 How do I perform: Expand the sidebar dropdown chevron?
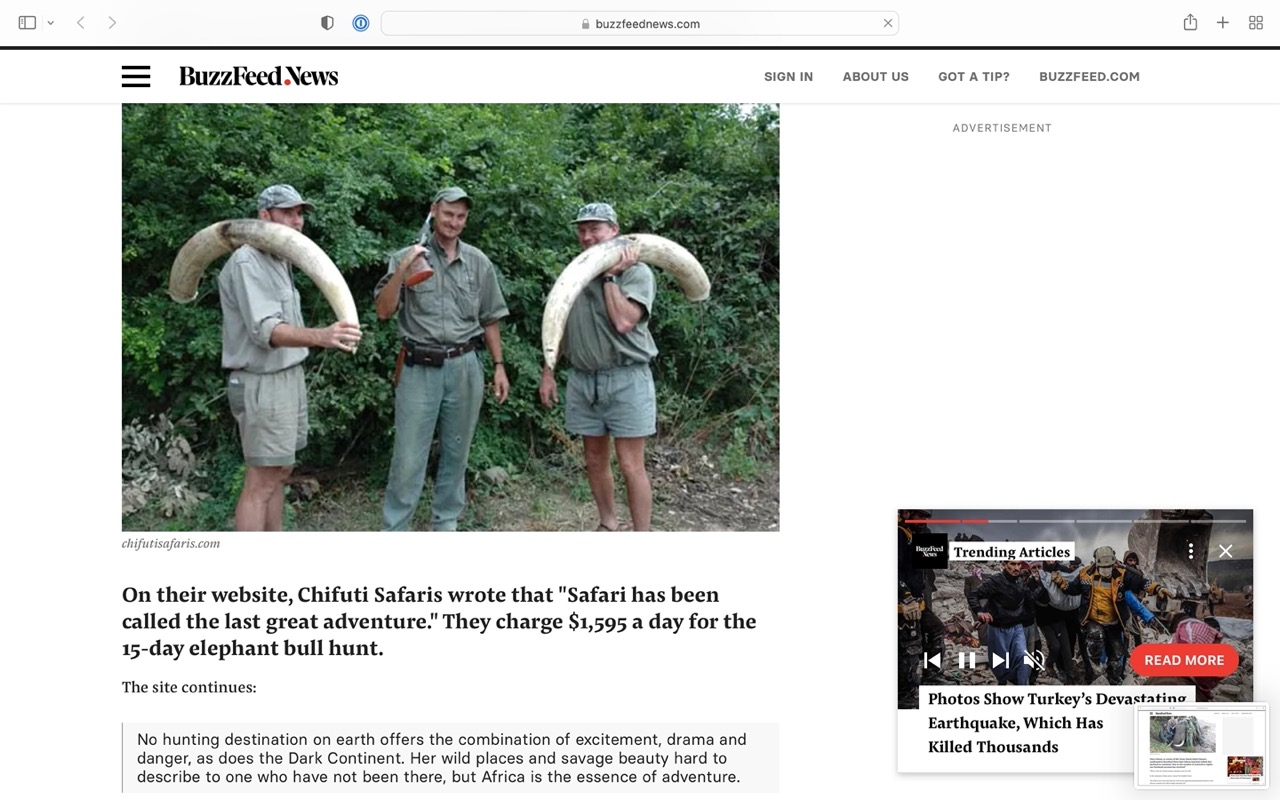pyautogui.click(x=50, y=23)
